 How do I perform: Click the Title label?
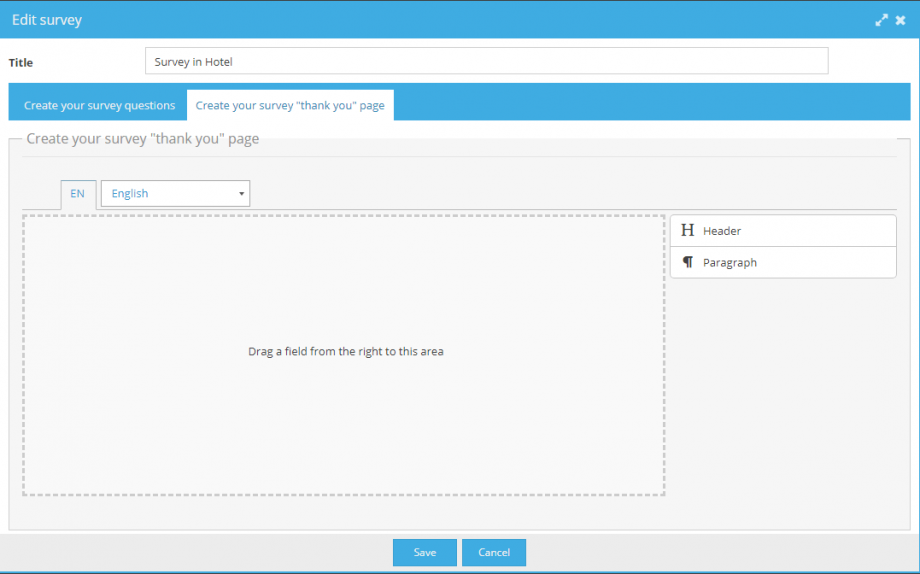pos(21,63)
